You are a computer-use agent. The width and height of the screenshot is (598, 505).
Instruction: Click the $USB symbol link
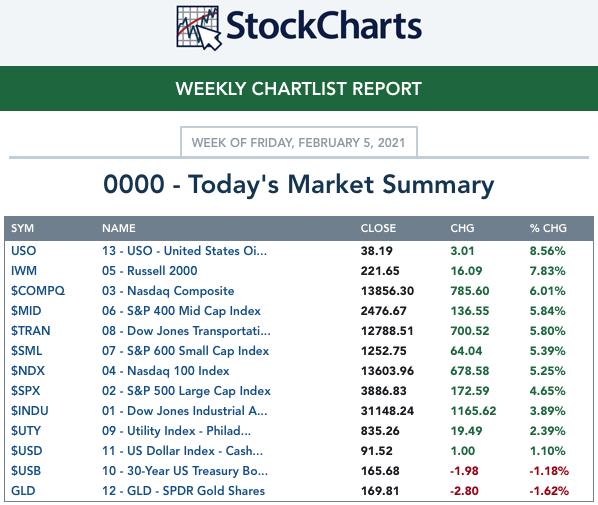click(26, 471)
